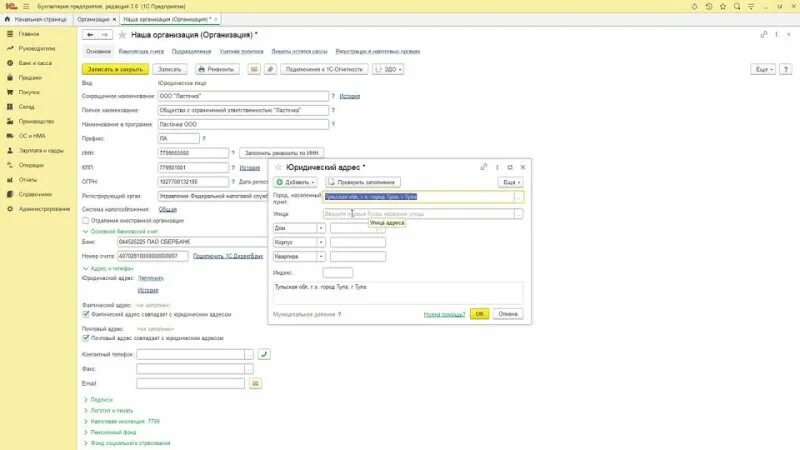Click the Записать button
Image resolution: width=800 pixels, height=450 pixels.
pyautogui.click(x=169, y=69)
